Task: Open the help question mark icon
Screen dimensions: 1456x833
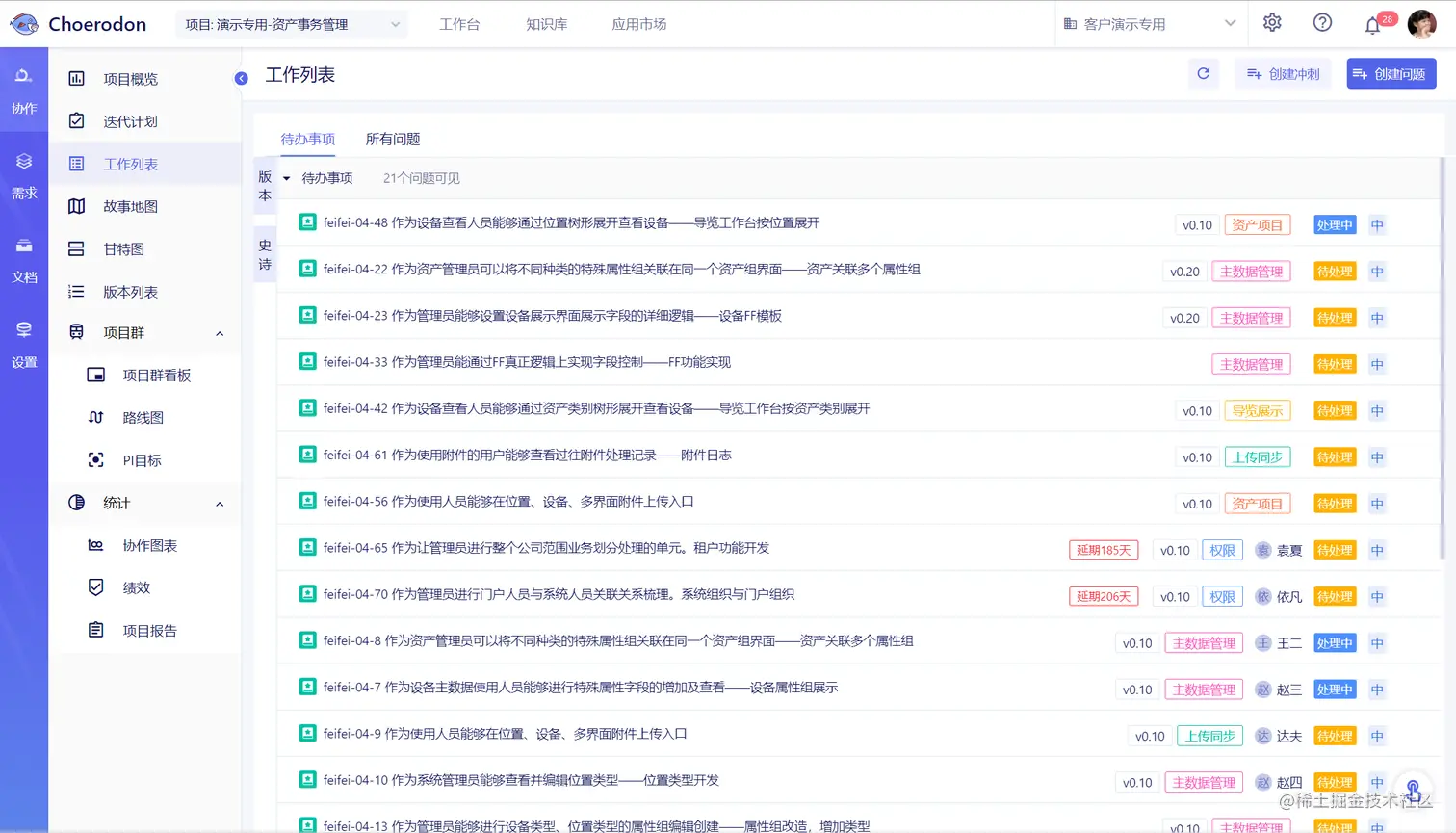Action: pos(1322,23)
